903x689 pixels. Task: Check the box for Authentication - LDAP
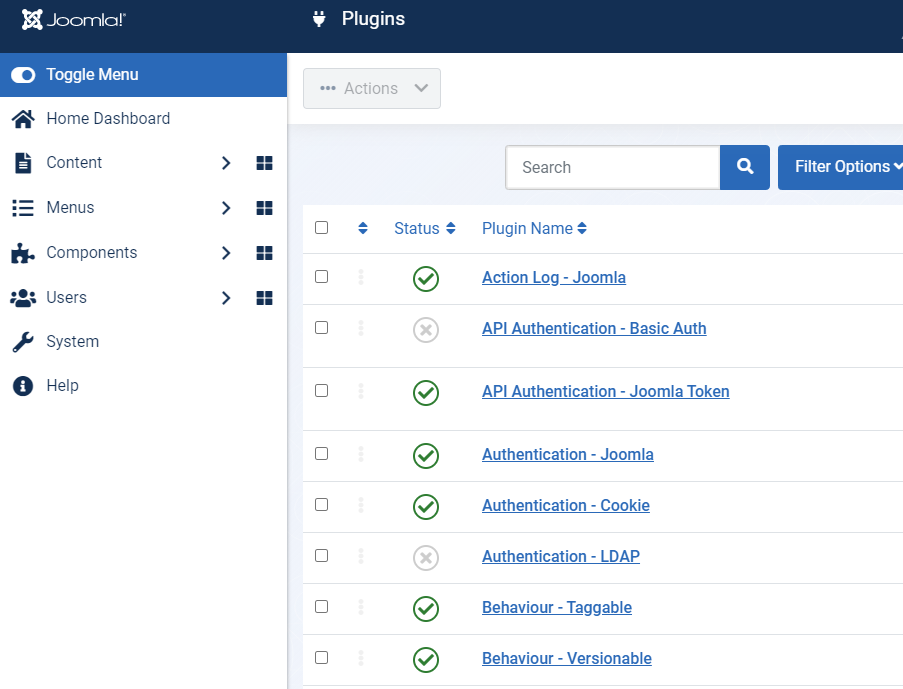pos(321,555)
